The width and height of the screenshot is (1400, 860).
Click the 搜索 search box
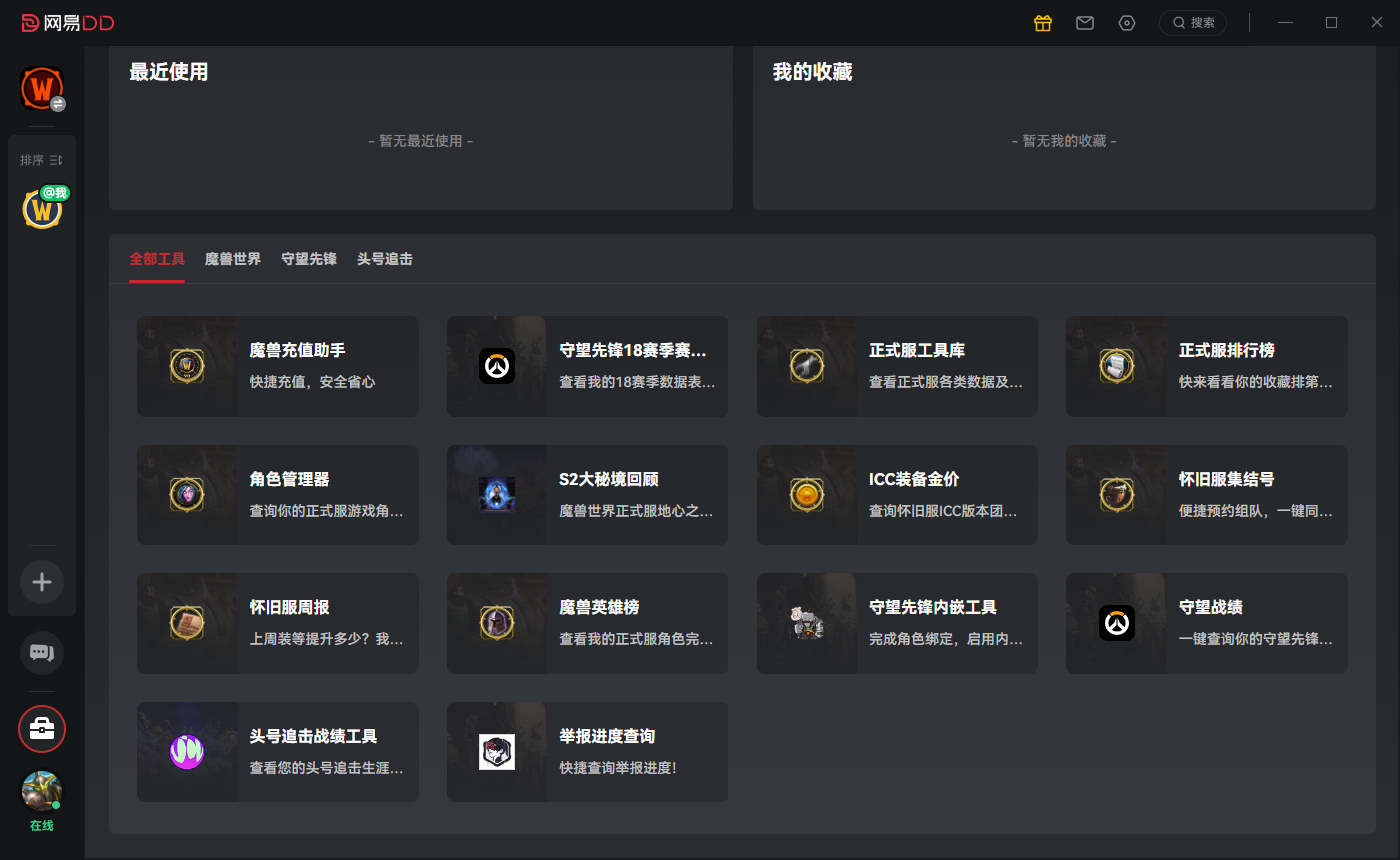tap(1193, 23)
